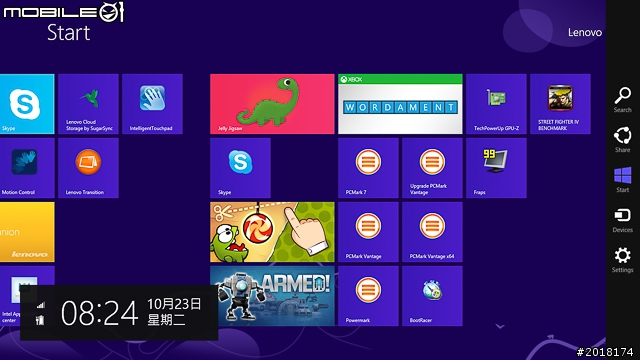Launch the PCMark Vantage tile
Screen dimensions: 640x360
pos(368,232)
